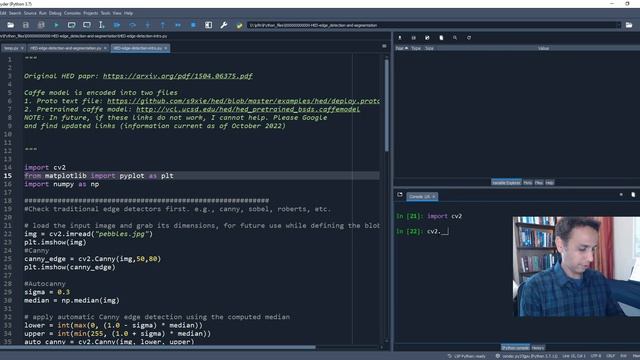Open the Tools menu
The width and height of the screenshot is (640, 360).
click(x=105, y=13)
